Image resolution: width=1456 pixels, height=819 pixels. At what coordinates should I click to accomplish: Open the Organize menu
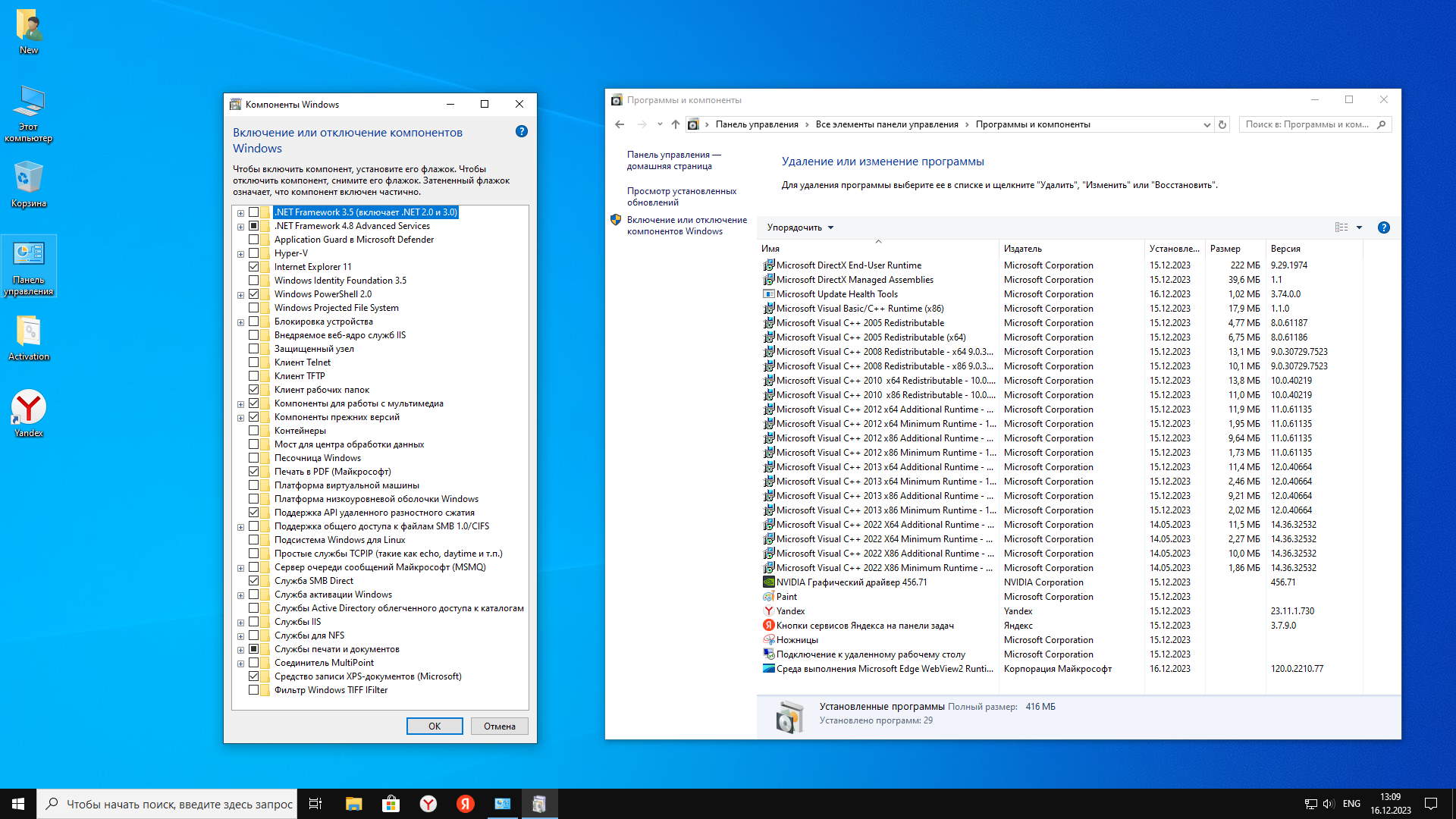tap(799, 227)
